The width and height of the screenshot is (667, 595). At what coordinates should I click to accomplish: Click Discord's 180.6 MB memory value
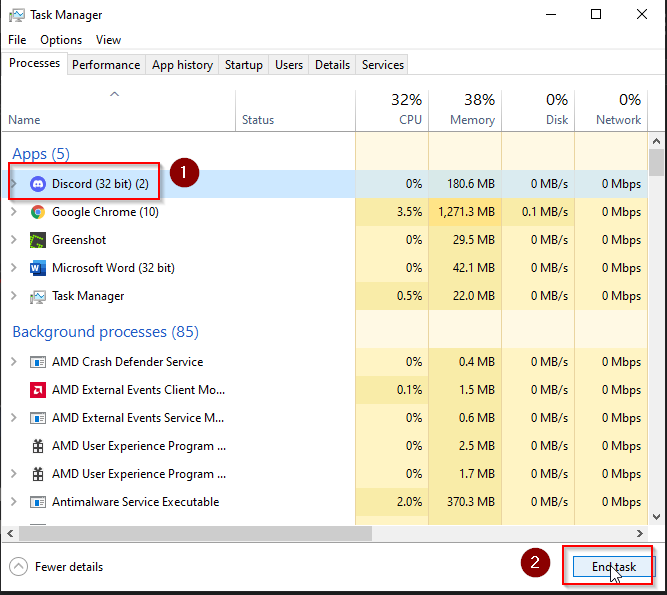pyautogui.click(x=471, y=184)
